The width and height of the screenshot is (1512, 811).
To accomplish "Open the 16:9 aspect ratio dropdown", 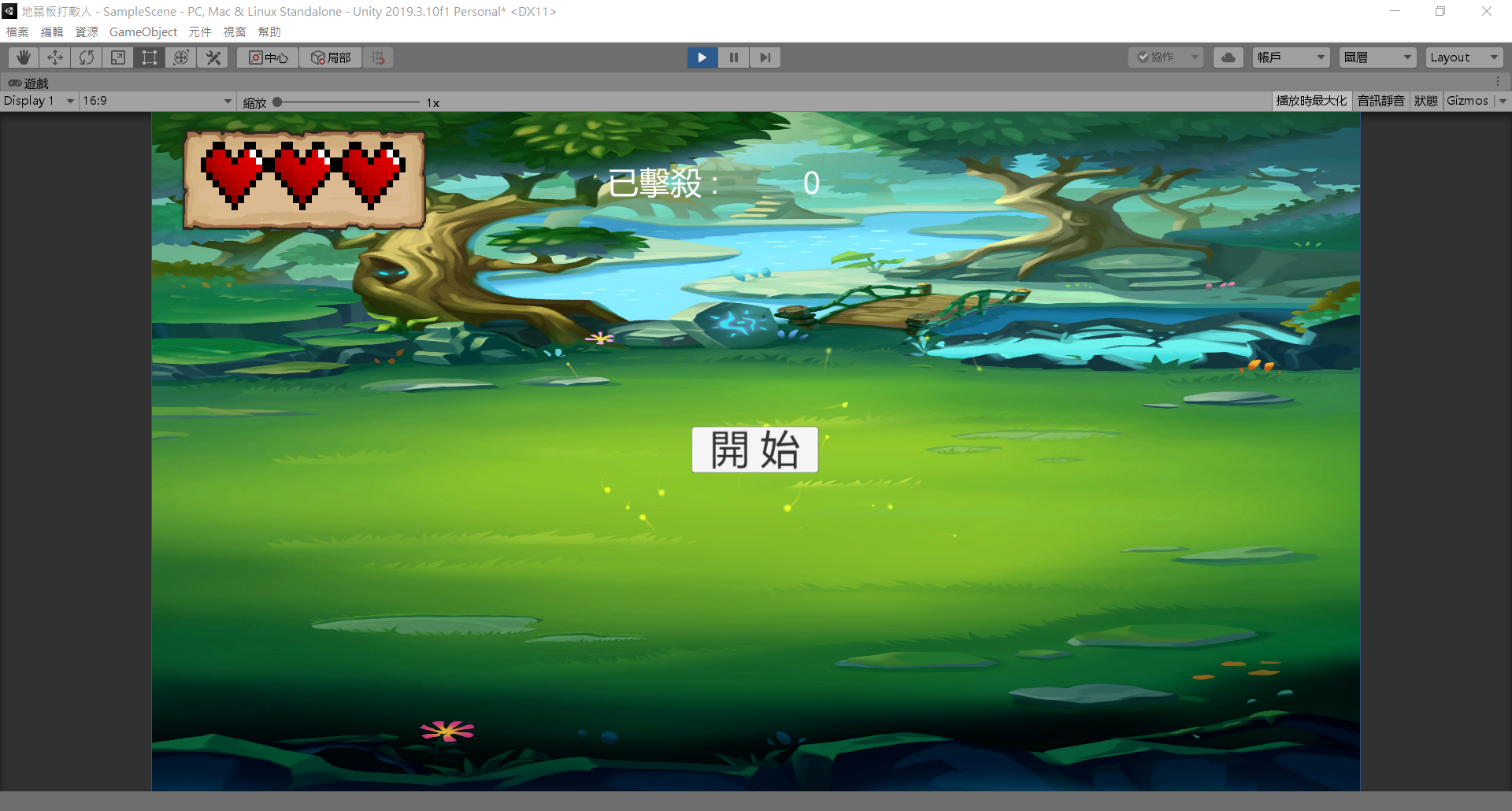I will pyautogui.click(x=156, y=101).
